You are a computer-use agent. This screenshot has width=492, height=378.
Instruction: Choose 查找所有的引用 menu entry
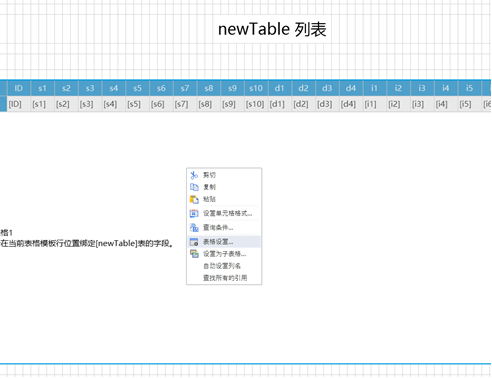[224, 278]
